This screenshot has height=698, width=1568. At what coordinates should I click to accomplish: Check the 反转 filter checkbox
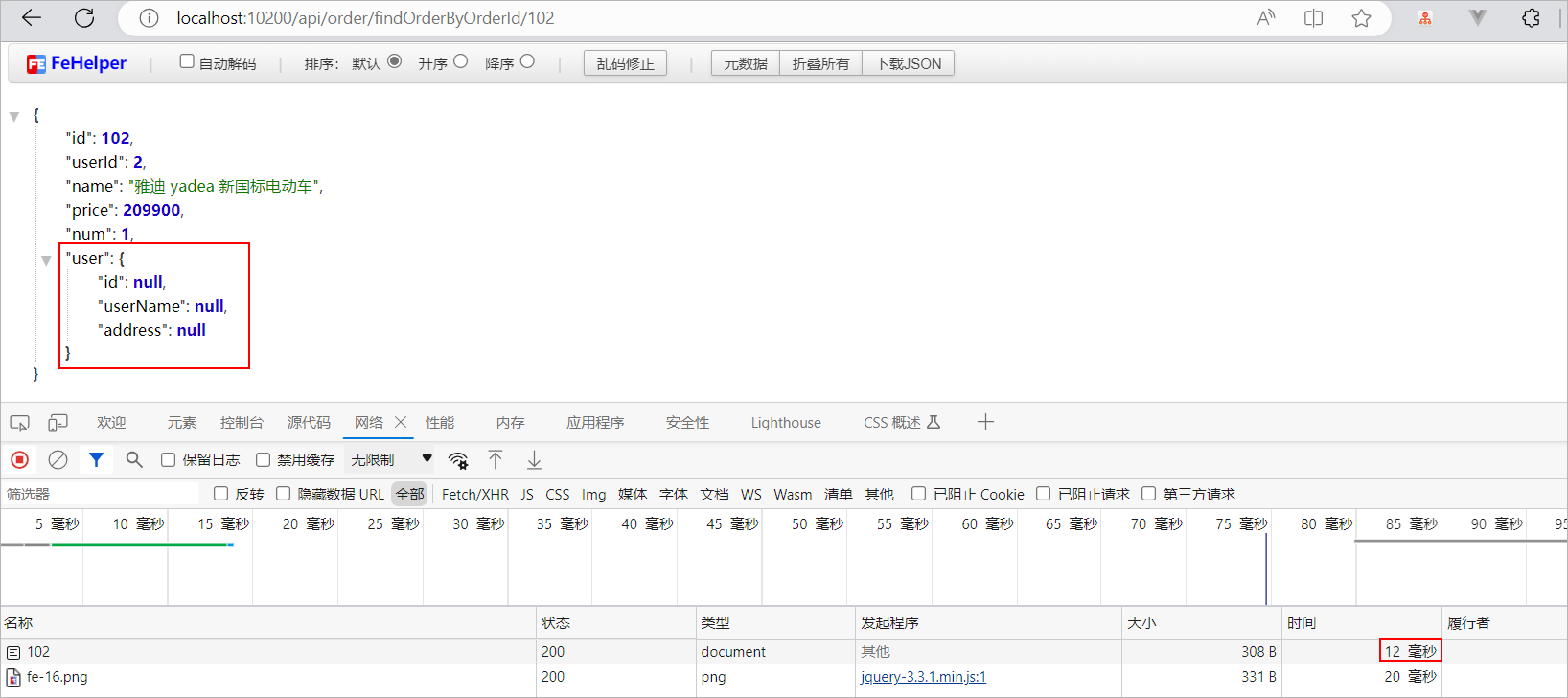(x=220, y=494)
